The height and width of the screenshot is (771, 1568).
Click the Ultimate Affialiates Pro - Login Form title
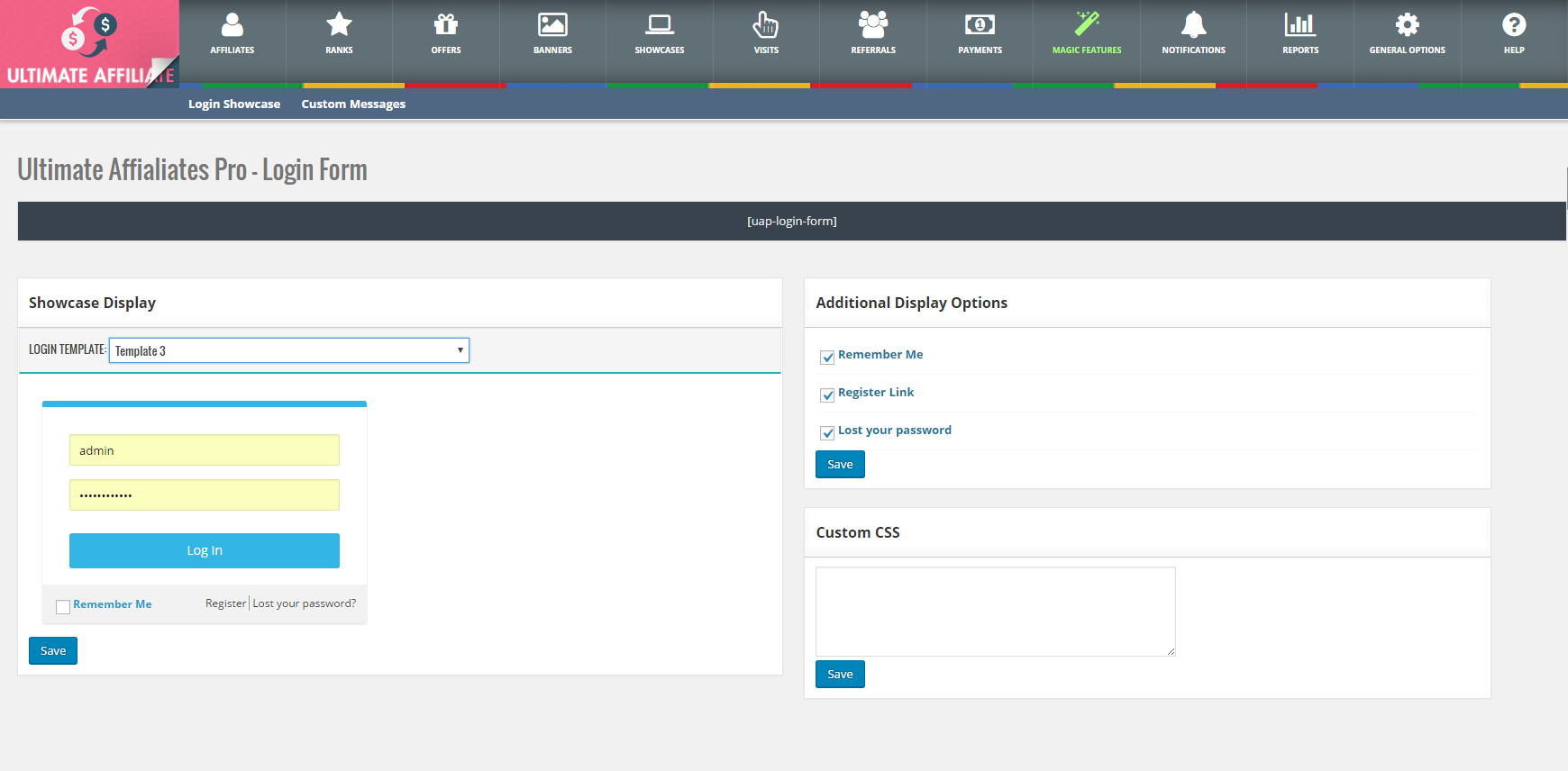[x=192, y=170]
